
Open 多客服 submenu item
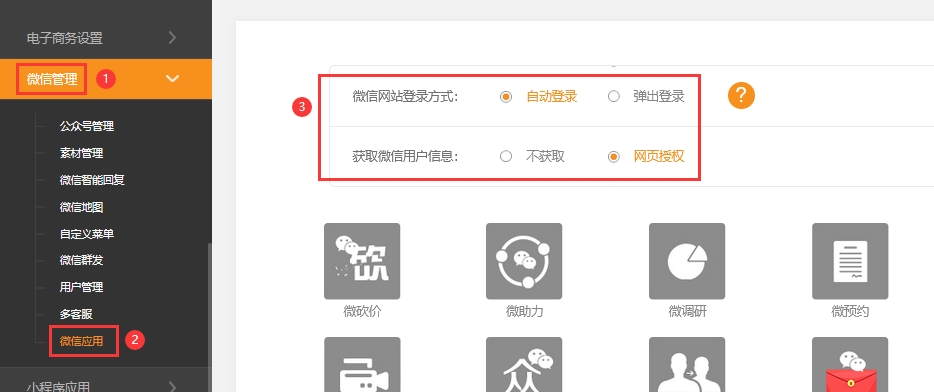pos(76,314)
